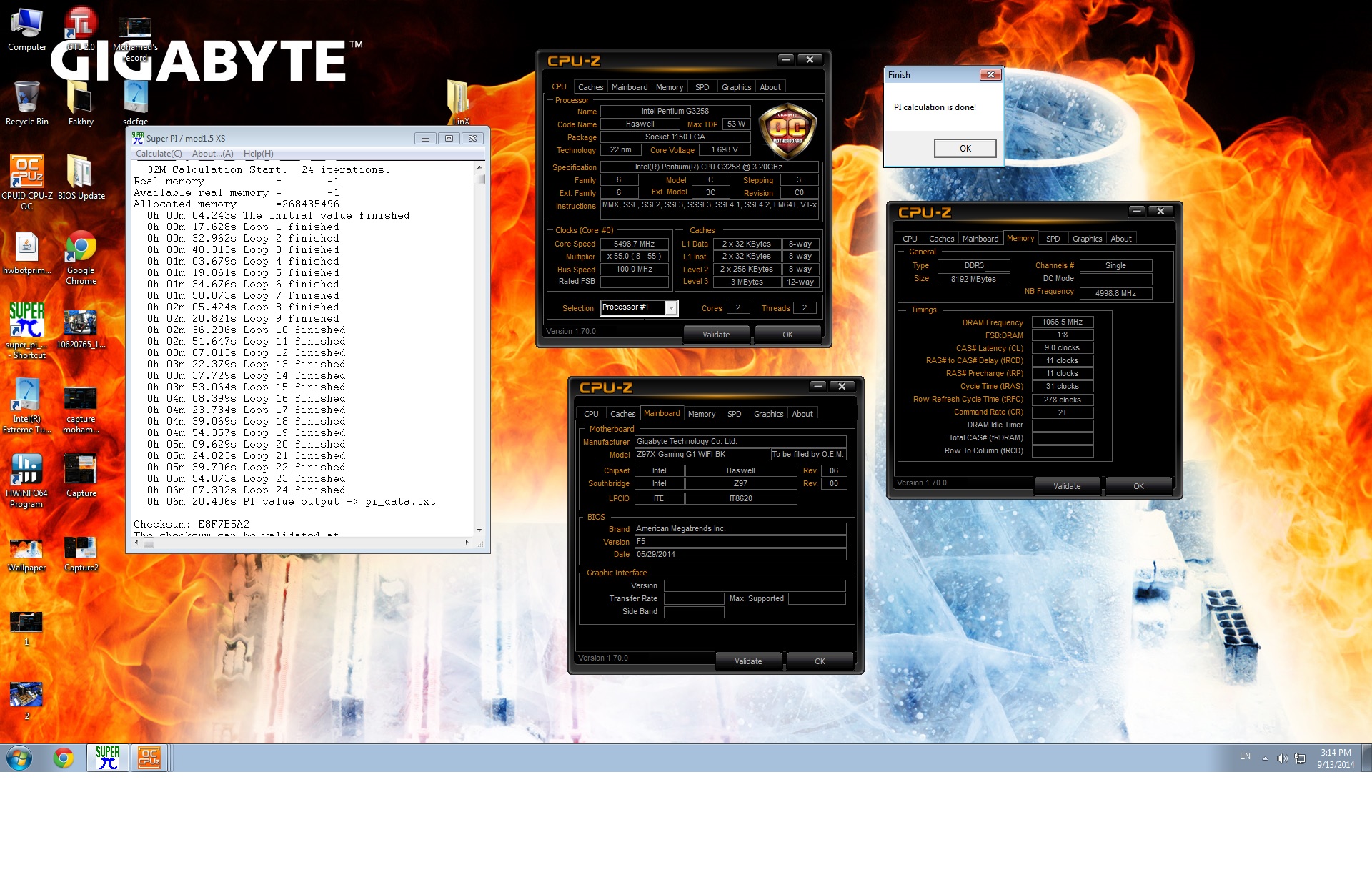
Task: Open the Recycle Bin icon
Action: click(27, 102)
